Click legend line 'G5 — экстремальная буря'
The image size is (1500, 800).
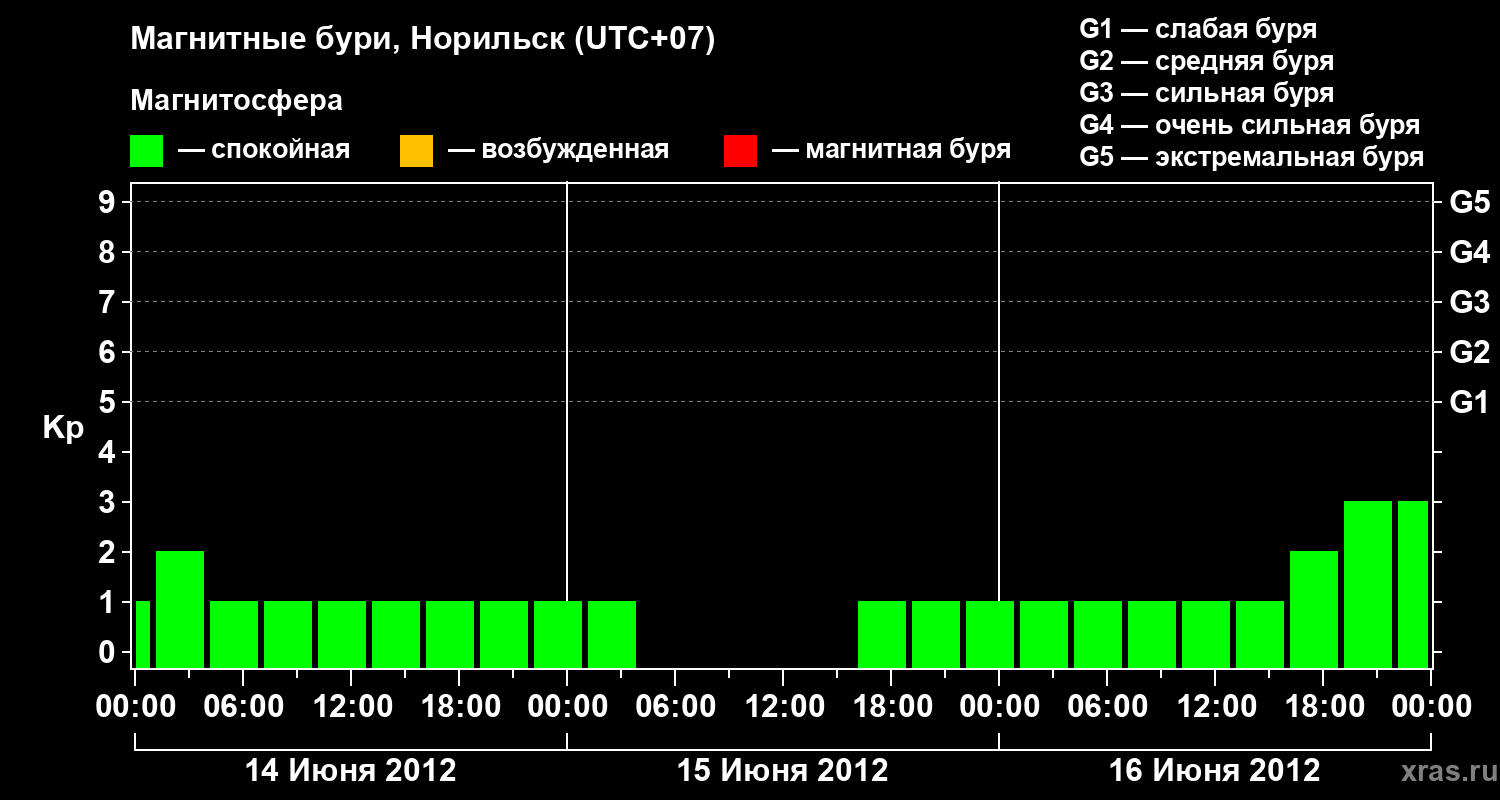(x=1252, y=157)
